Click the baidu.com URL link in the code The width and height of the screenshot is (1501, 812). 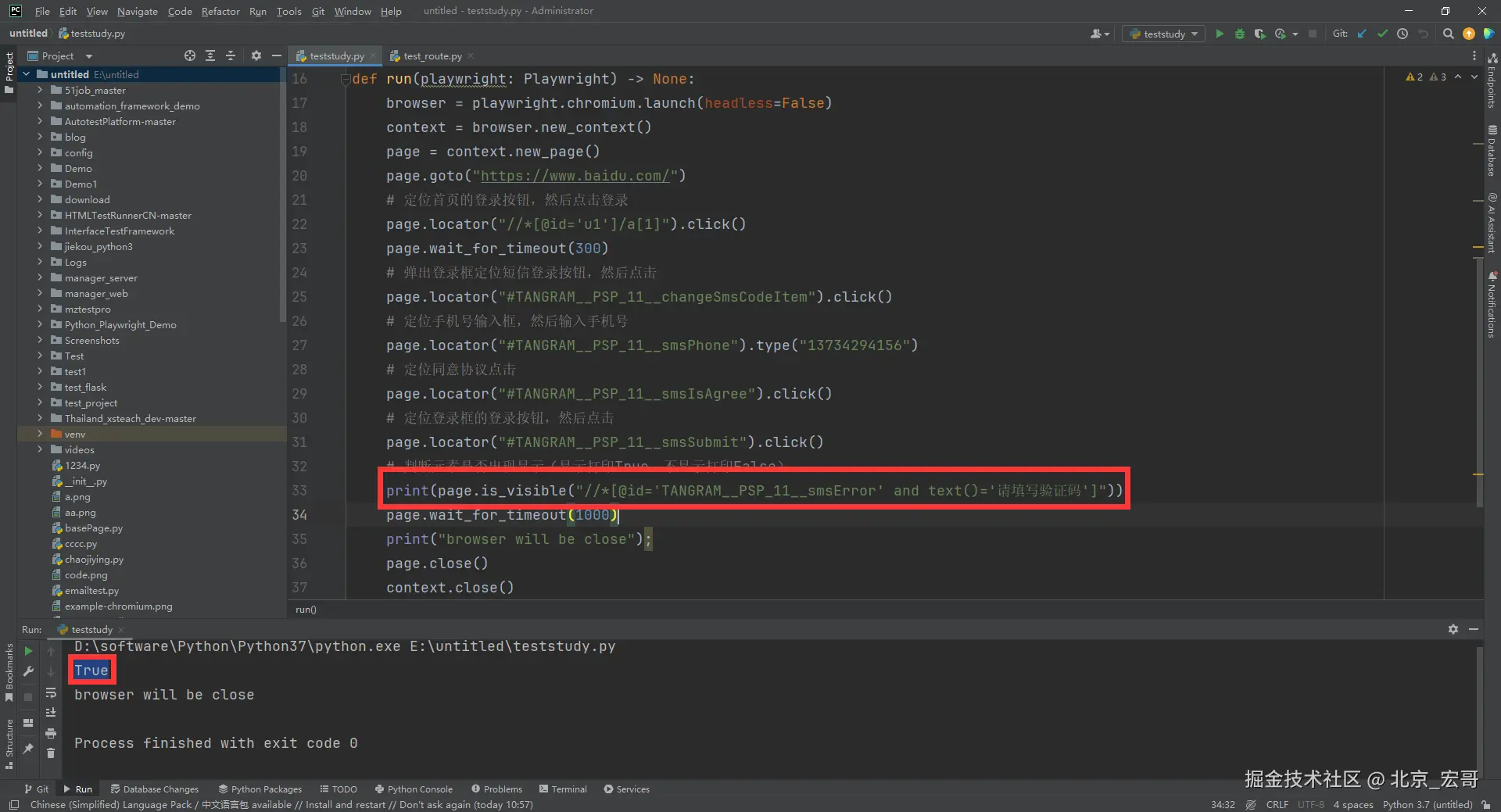coord(575,176)
